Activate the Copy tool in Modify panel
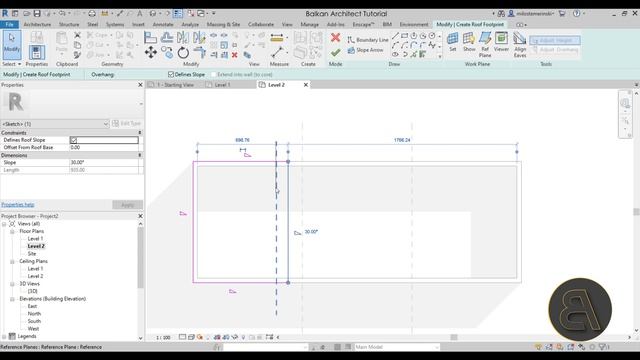The width and height of the screenshot is (640, 360). 167,53
